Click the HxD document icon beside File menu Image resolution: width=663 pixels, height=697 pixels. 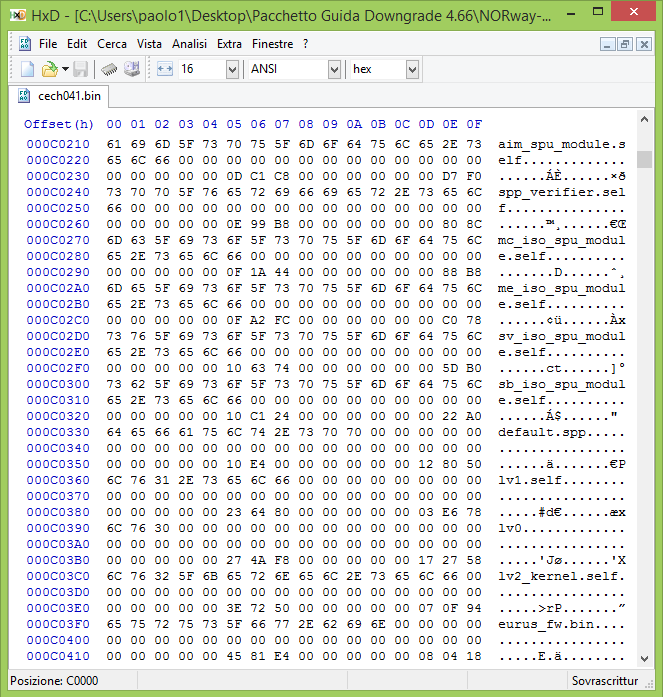coord(25,44)
